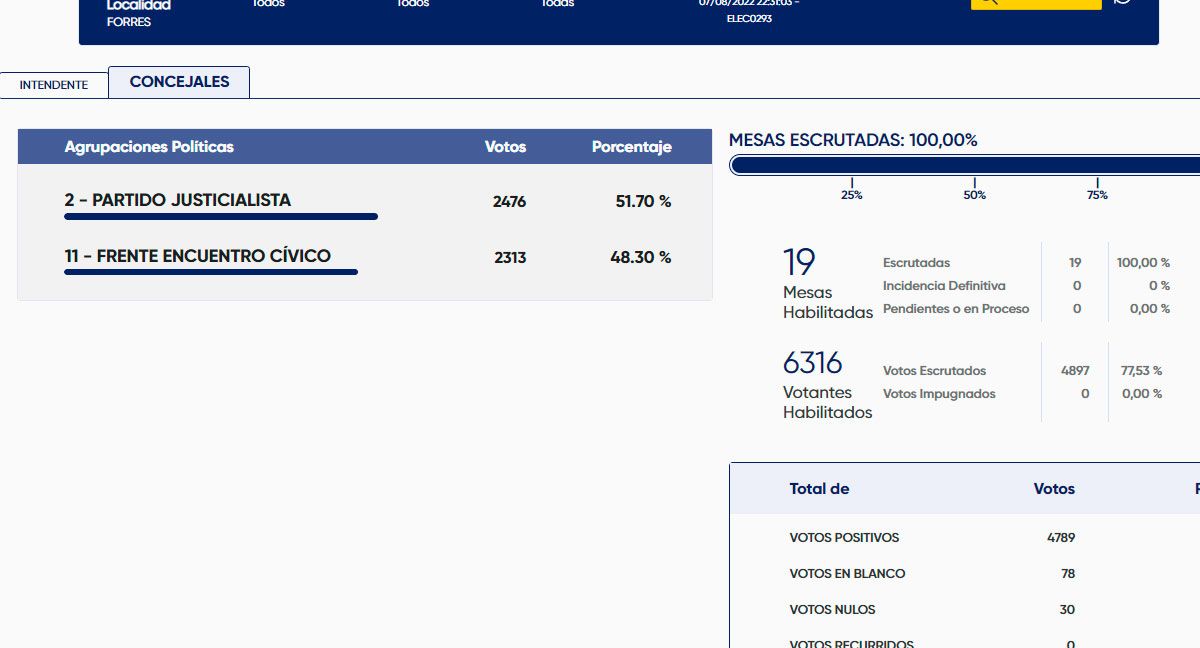
Task: Click the ELEC0293 election code text
Action: (x=749, y=19)
